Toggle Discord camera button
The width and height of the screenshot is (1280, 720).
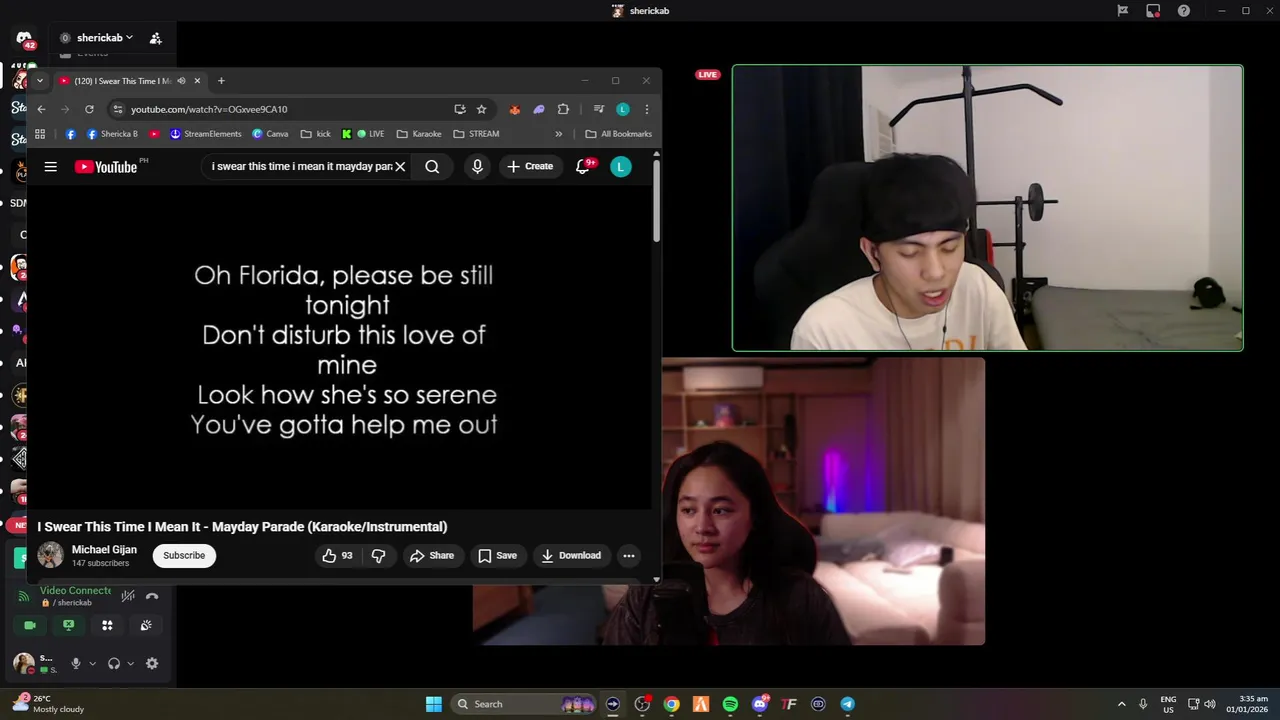click(30, 625)
